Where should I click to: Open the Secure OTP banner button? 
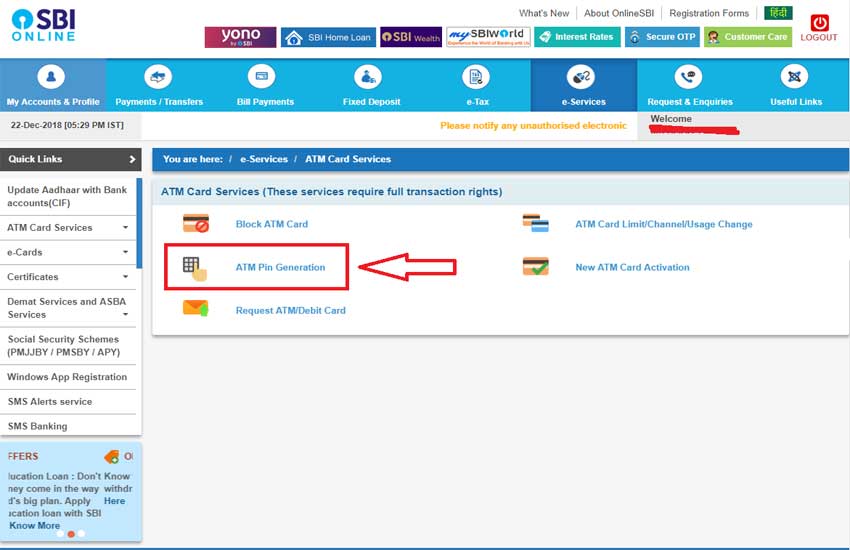pos(662,37)
